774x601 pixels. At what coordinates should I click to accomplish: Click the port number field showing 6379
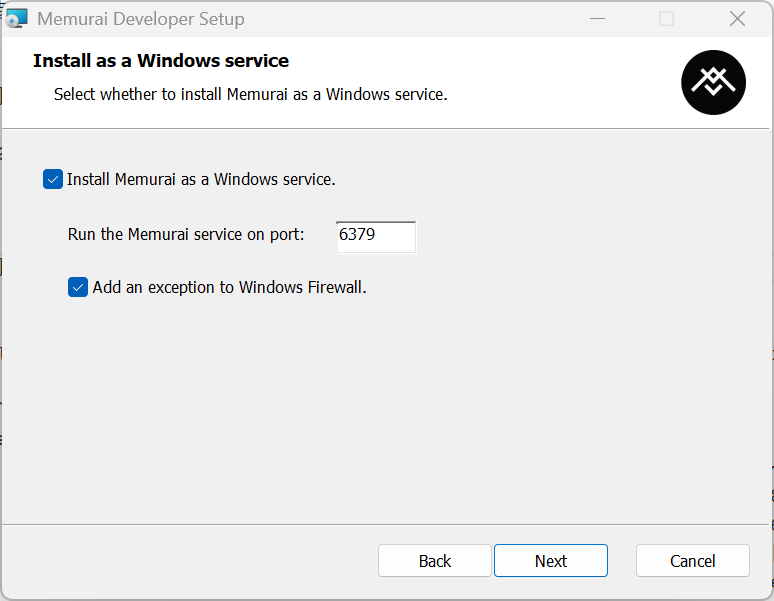coord(376,237)
